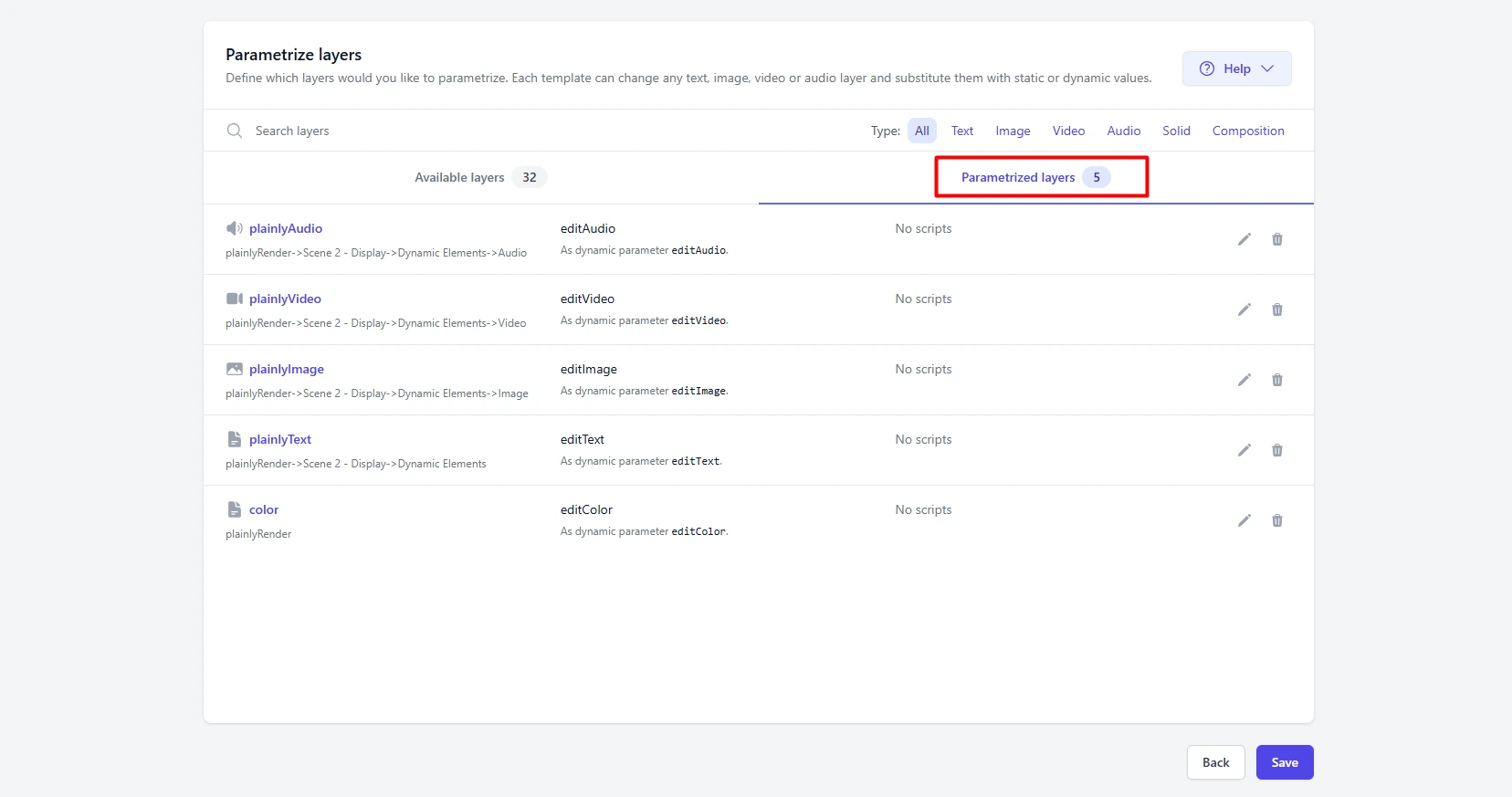Select the editImage parameter name

pos(589,369)
